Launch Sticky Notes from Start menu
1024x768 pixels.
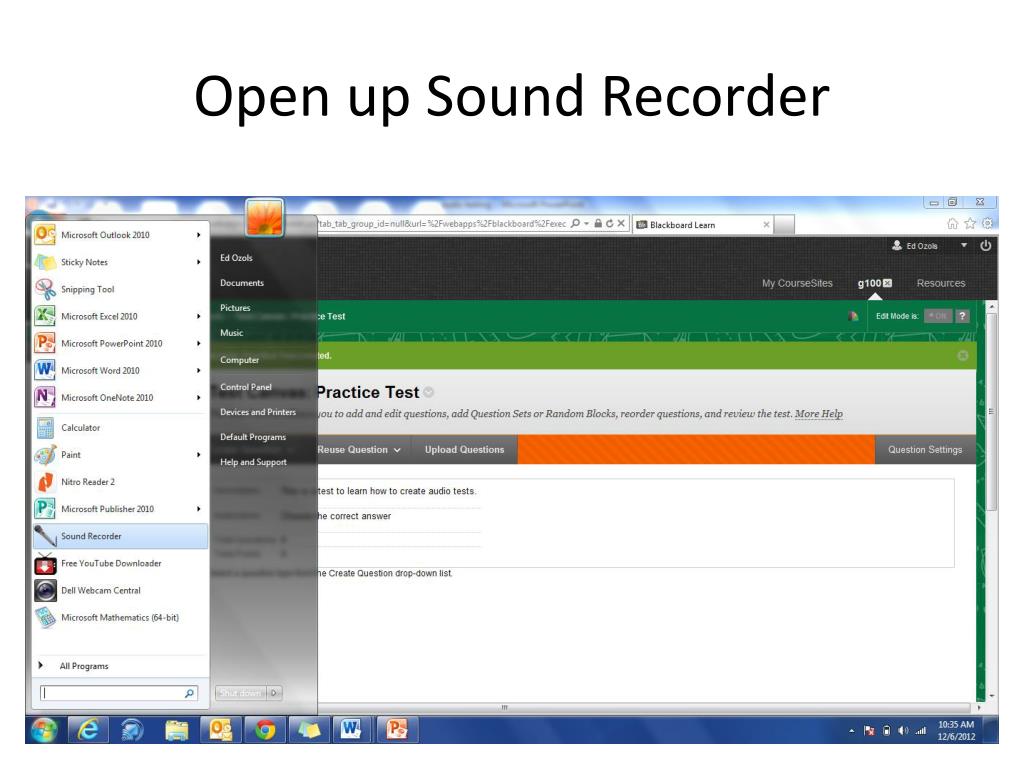click(120, 262)
